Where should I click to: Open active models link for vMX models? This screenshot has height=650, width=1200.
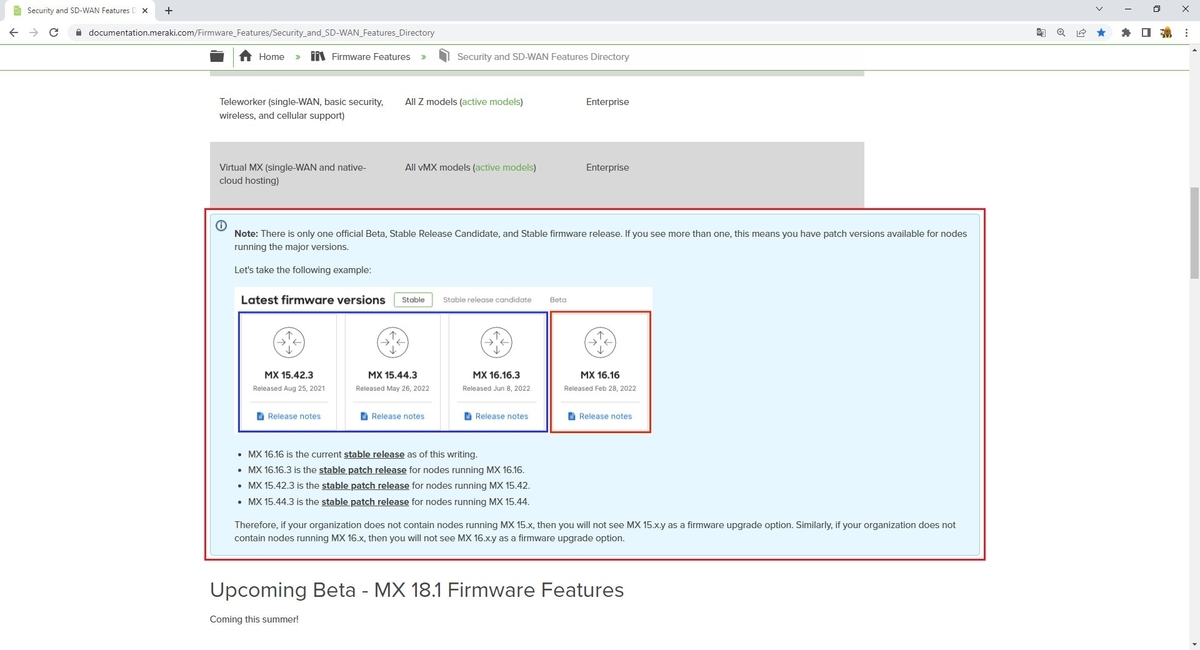coord(505,168)
